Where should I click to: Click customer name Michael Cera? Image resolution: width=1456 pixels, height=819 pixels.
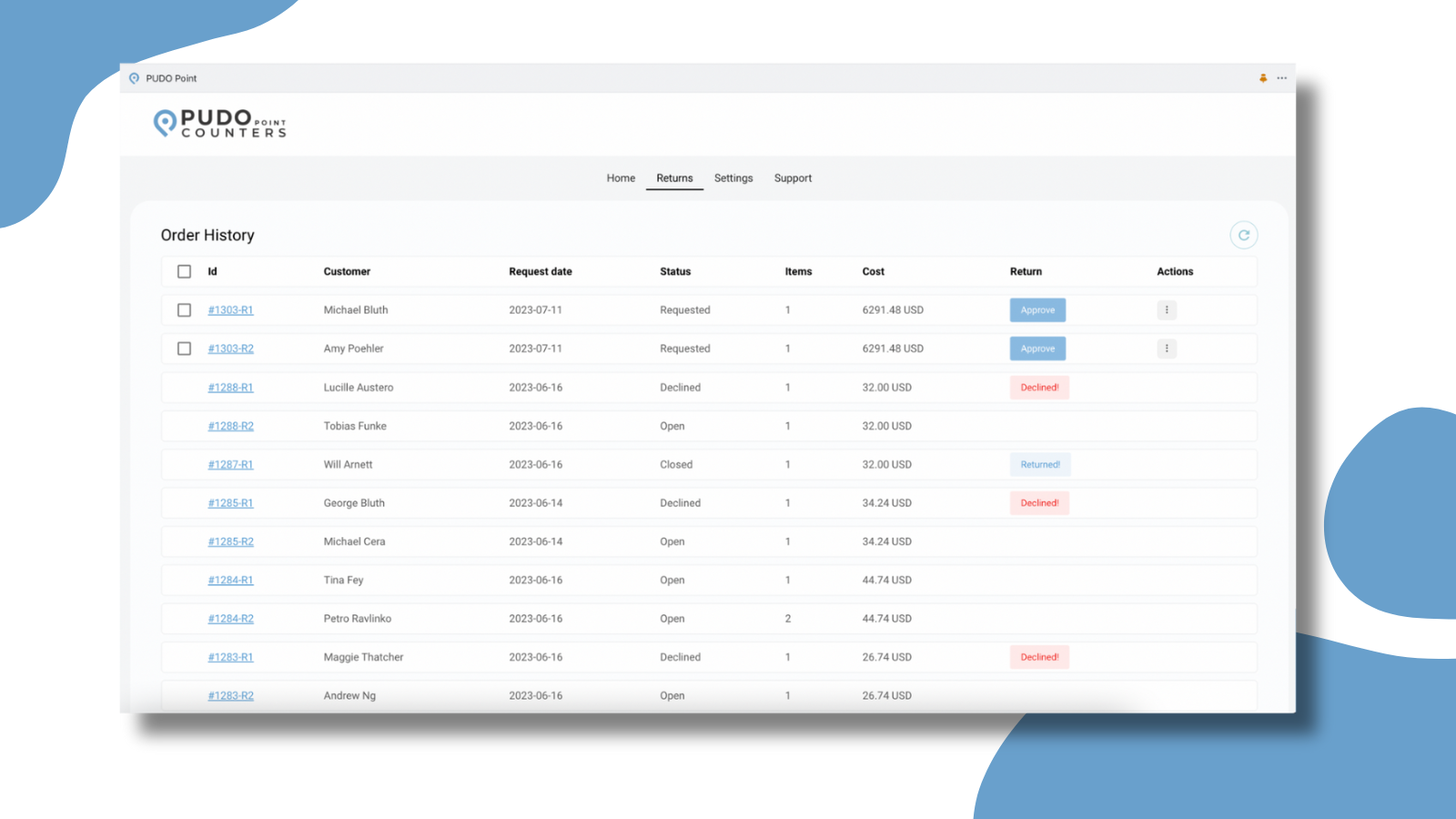[354, 541]
